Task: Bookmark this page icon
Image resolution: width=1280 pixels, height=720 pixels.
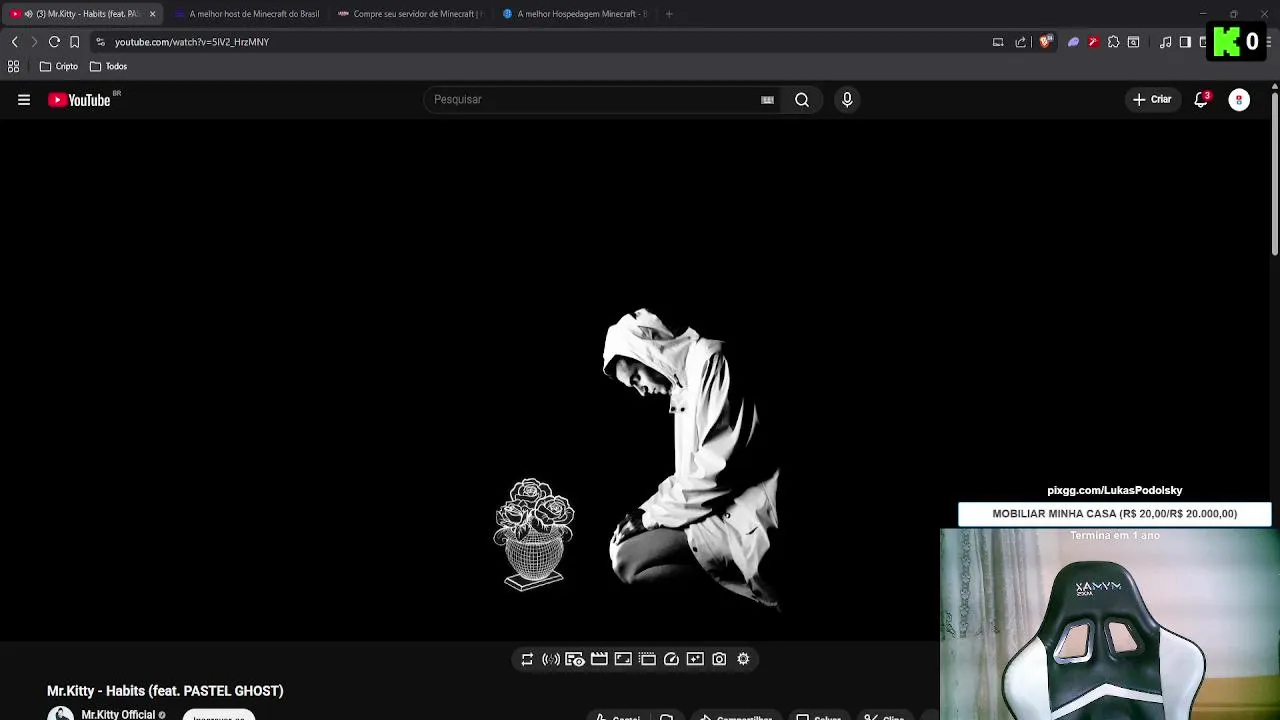Action: pyautogui.click(x=74, y=42)
